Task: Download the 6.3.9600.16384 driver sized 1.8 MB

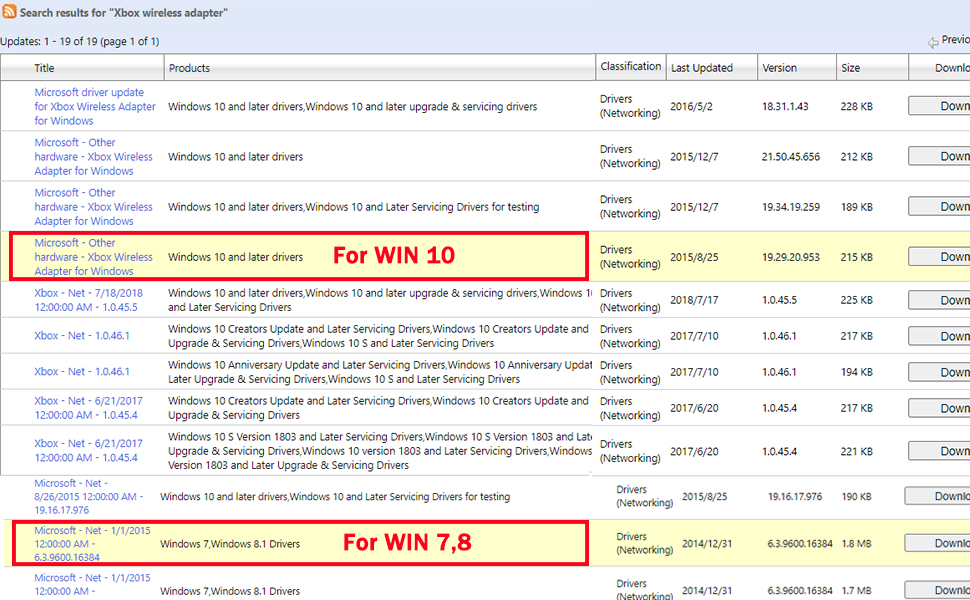Action: click(937, 543)
